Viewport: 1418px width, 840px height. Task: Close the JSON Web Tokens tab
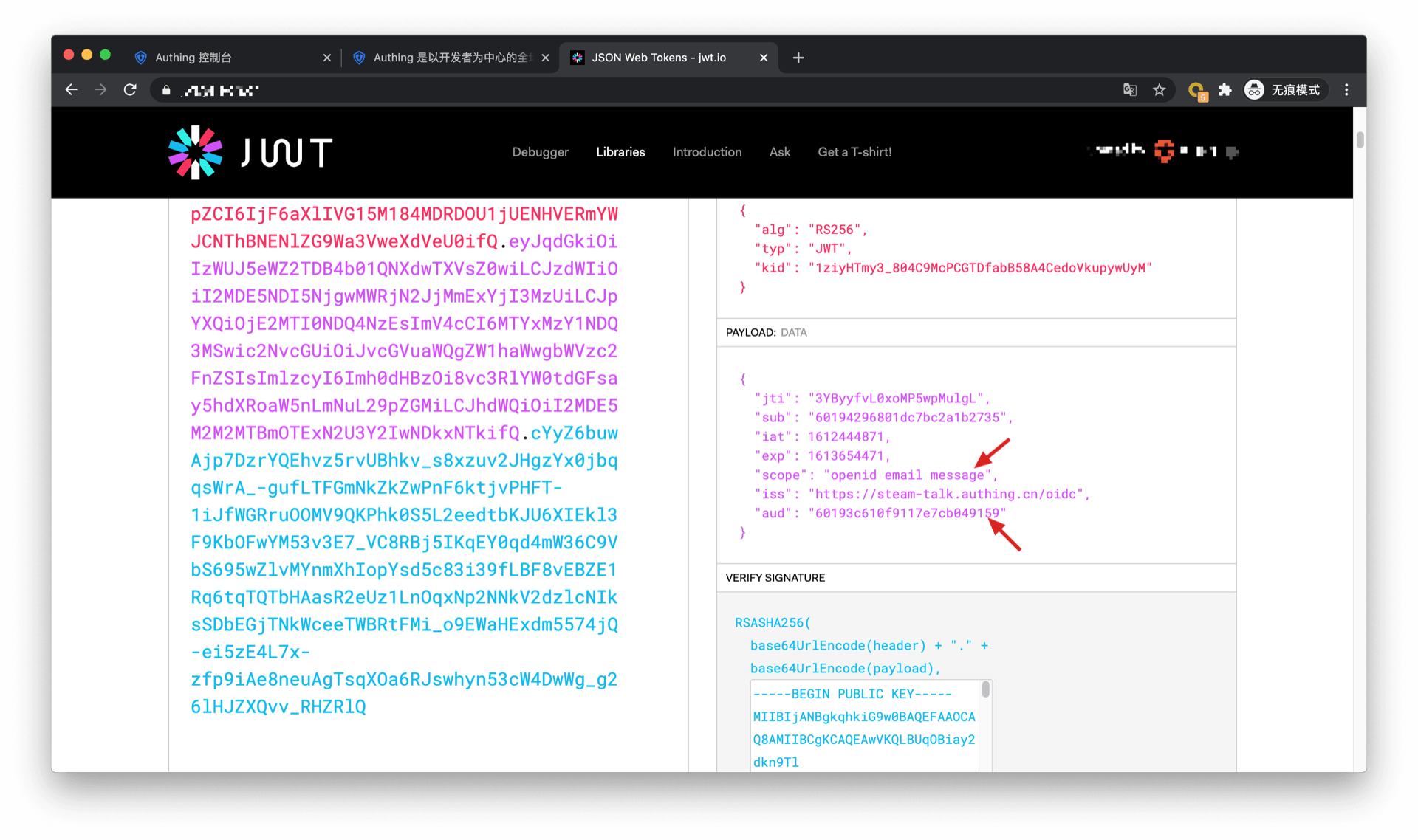[x=764, y=58]
